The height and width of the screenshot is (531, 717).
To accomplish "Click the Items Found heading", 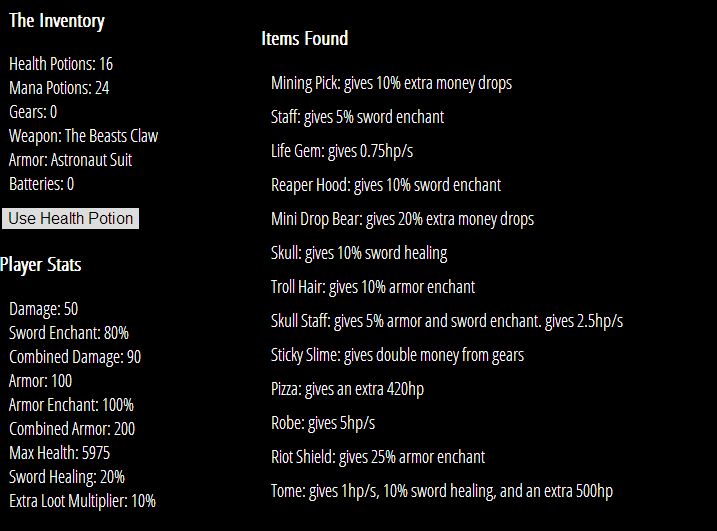I will [305, 38].
